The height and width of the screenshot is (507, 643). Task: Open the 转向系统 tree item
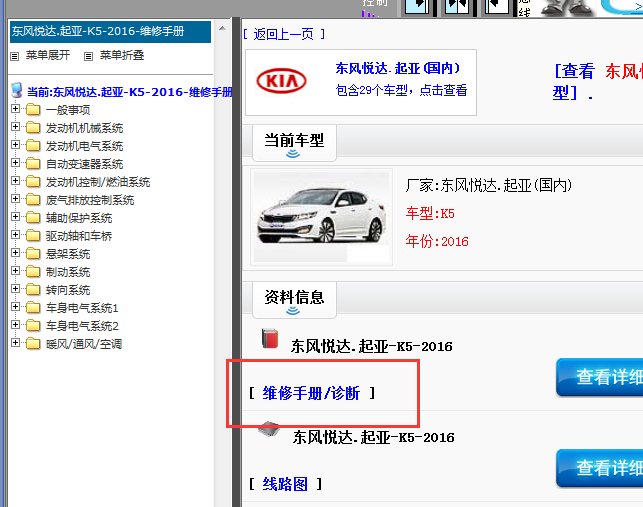(x=68, y=290)
